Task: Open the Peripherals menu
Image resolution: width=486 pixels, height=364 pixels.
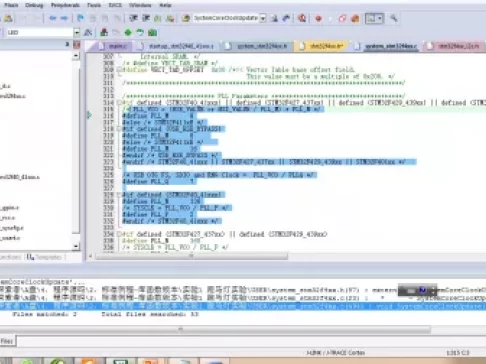Action: 65,5
